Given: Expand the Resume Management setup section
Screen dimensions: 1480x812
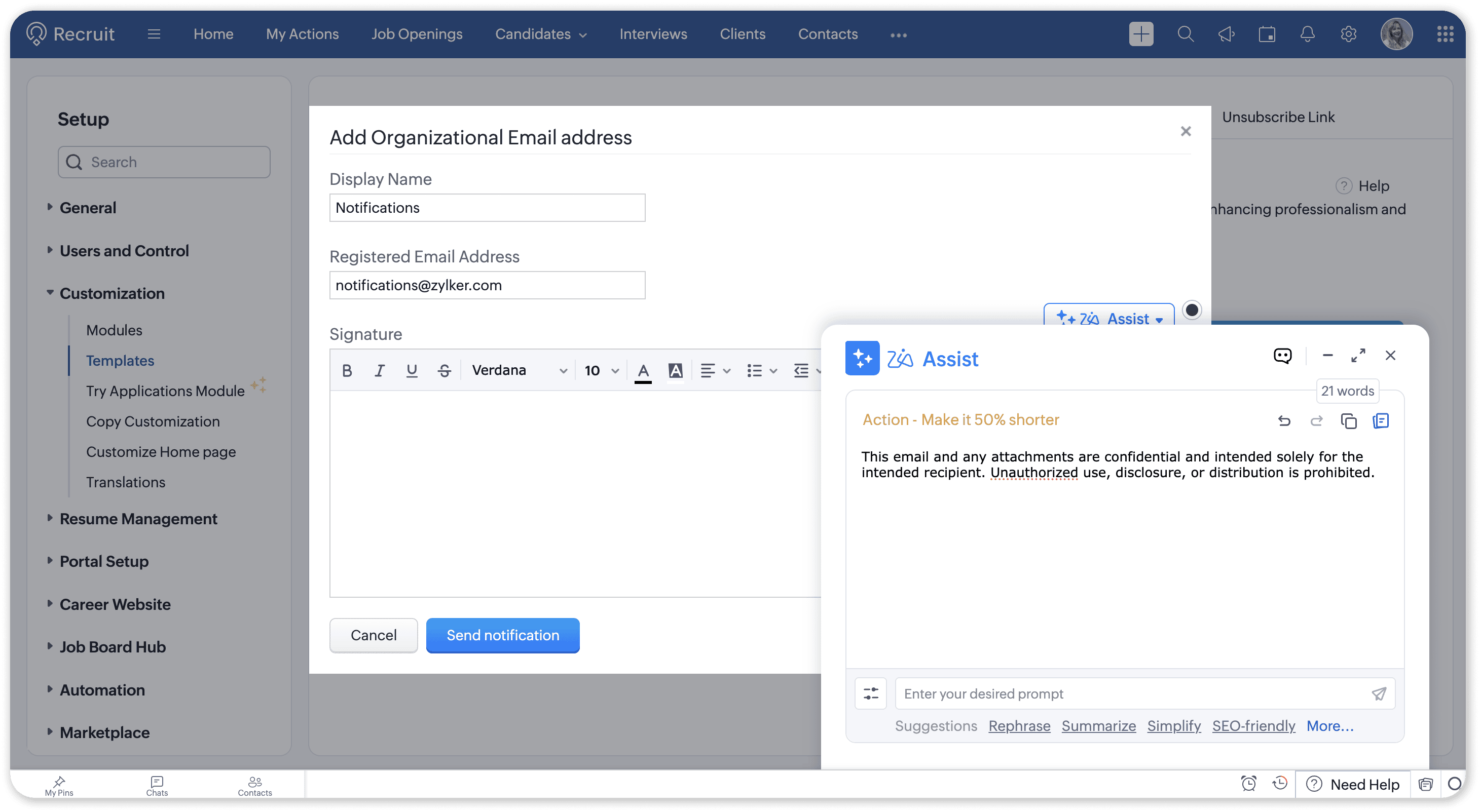Looking at the screenshot, I should click(x=138, y=519).
